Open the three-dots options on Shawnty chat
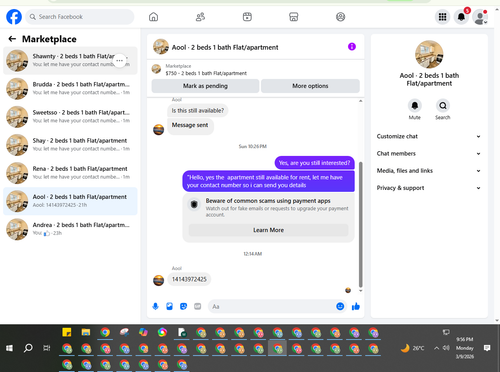The height and width of the screenshot is (372, 500). 120,60
